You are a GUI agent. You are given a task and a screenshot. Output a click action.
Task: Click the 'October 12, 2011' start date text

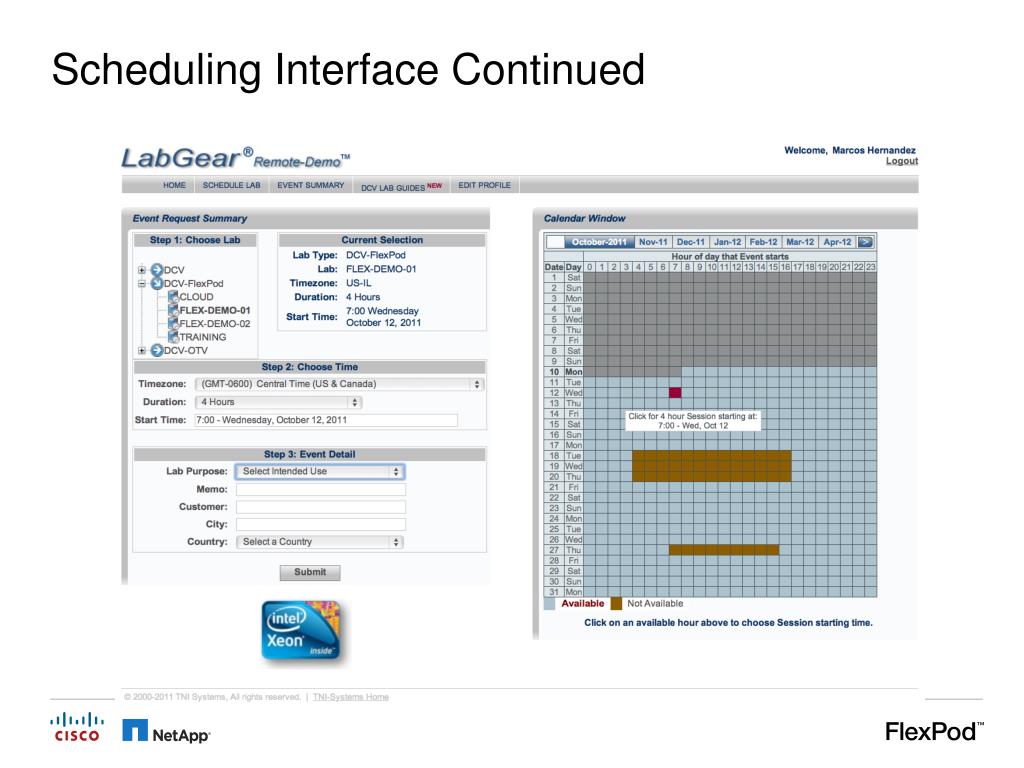[383, 323]
